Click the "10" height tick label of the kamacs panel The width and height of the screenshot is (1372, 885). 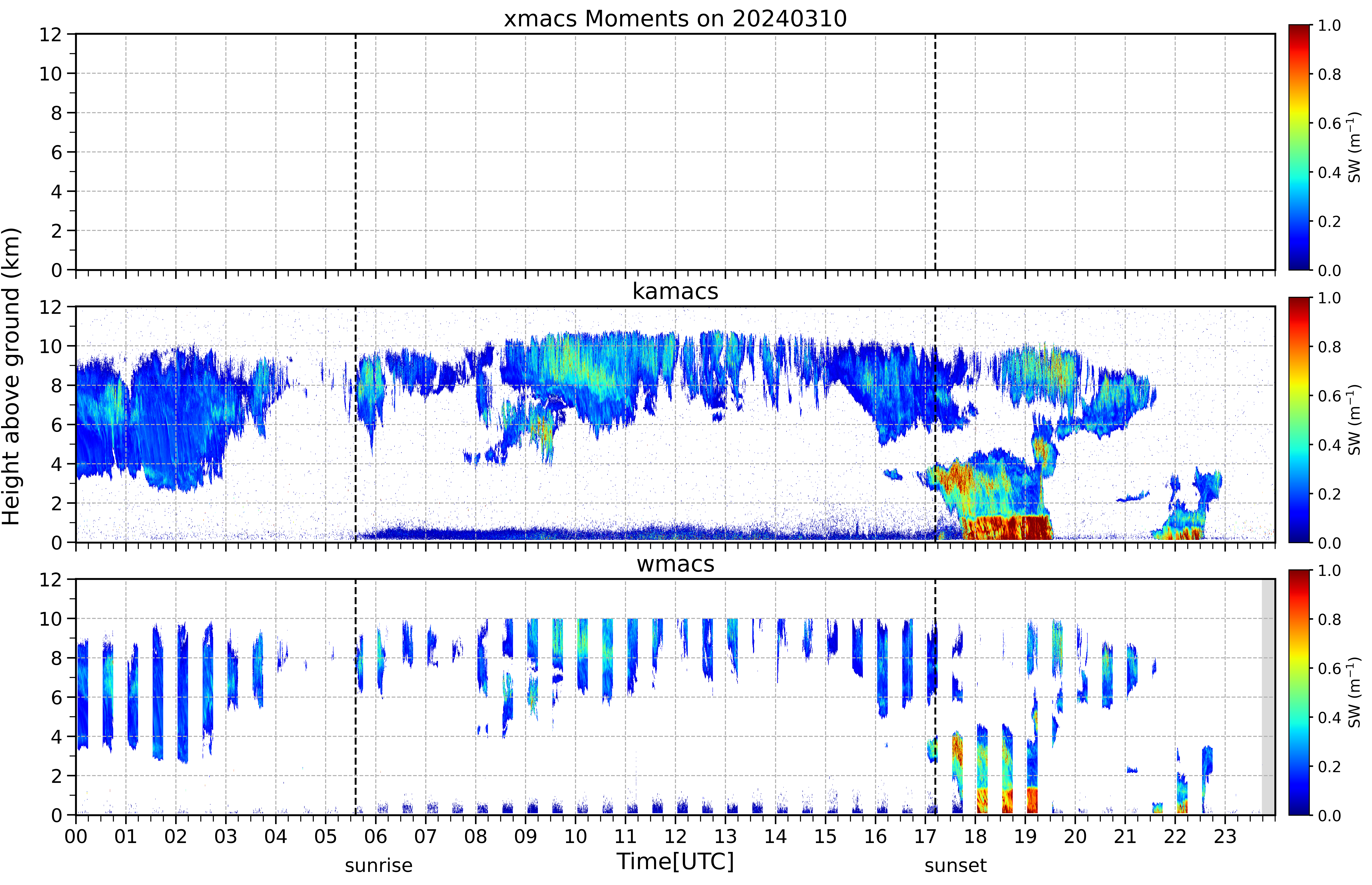coord(51,347)
